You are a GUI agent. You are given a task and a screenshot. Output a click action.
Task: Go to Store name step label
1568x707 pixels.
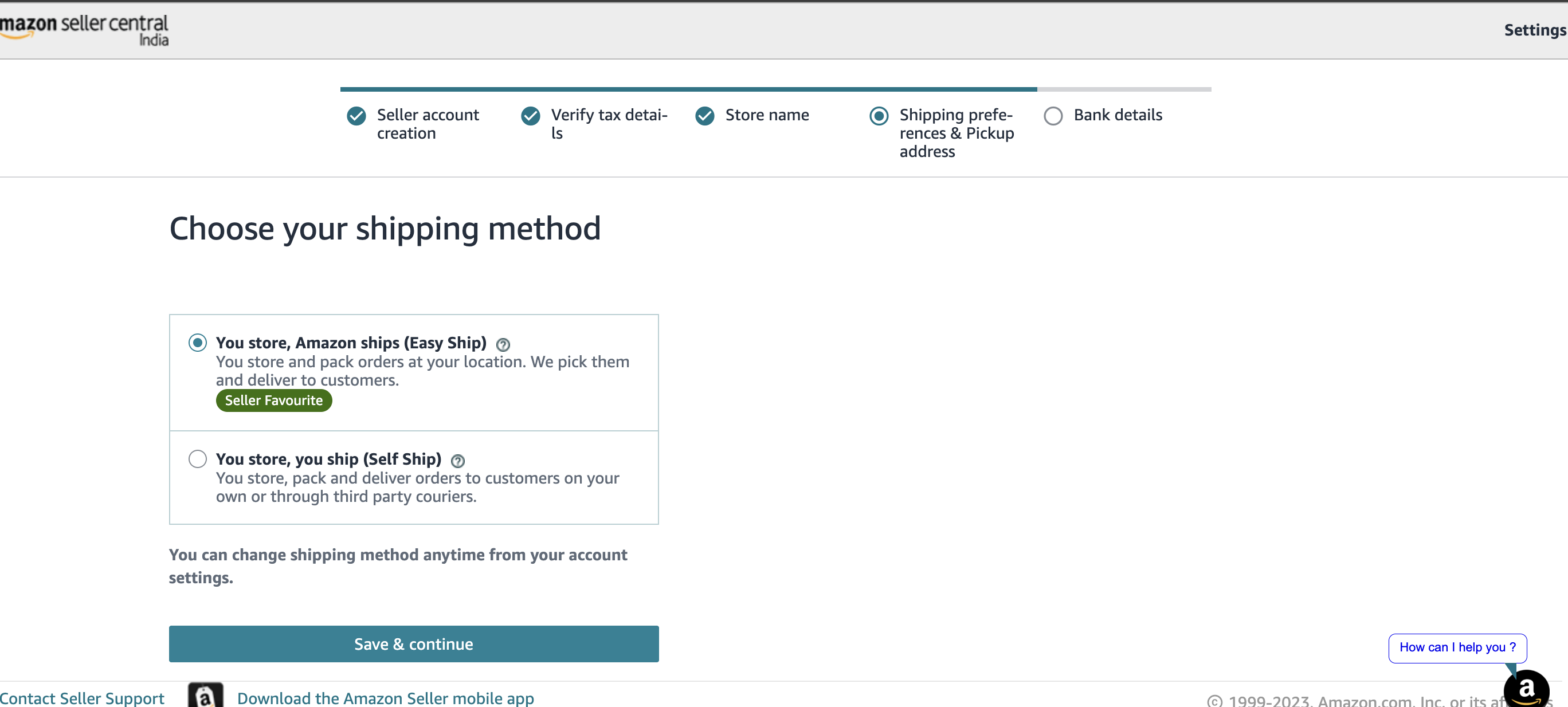(766, 115)
